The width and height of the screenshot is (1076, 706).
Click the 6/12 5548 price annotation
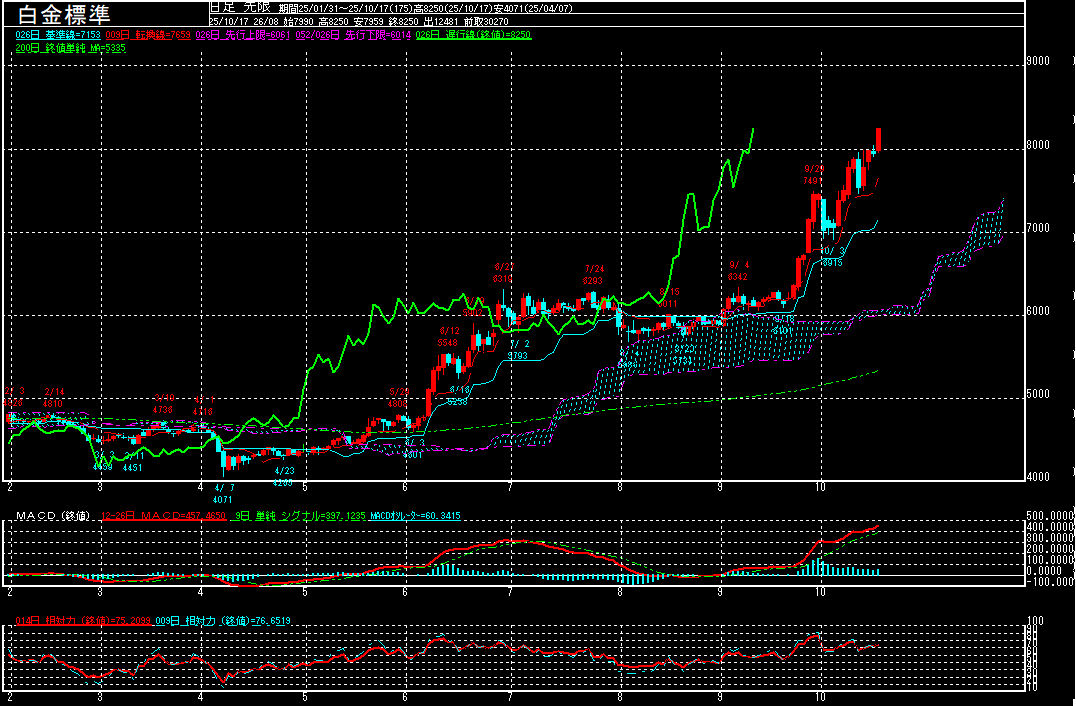(448, 336)
